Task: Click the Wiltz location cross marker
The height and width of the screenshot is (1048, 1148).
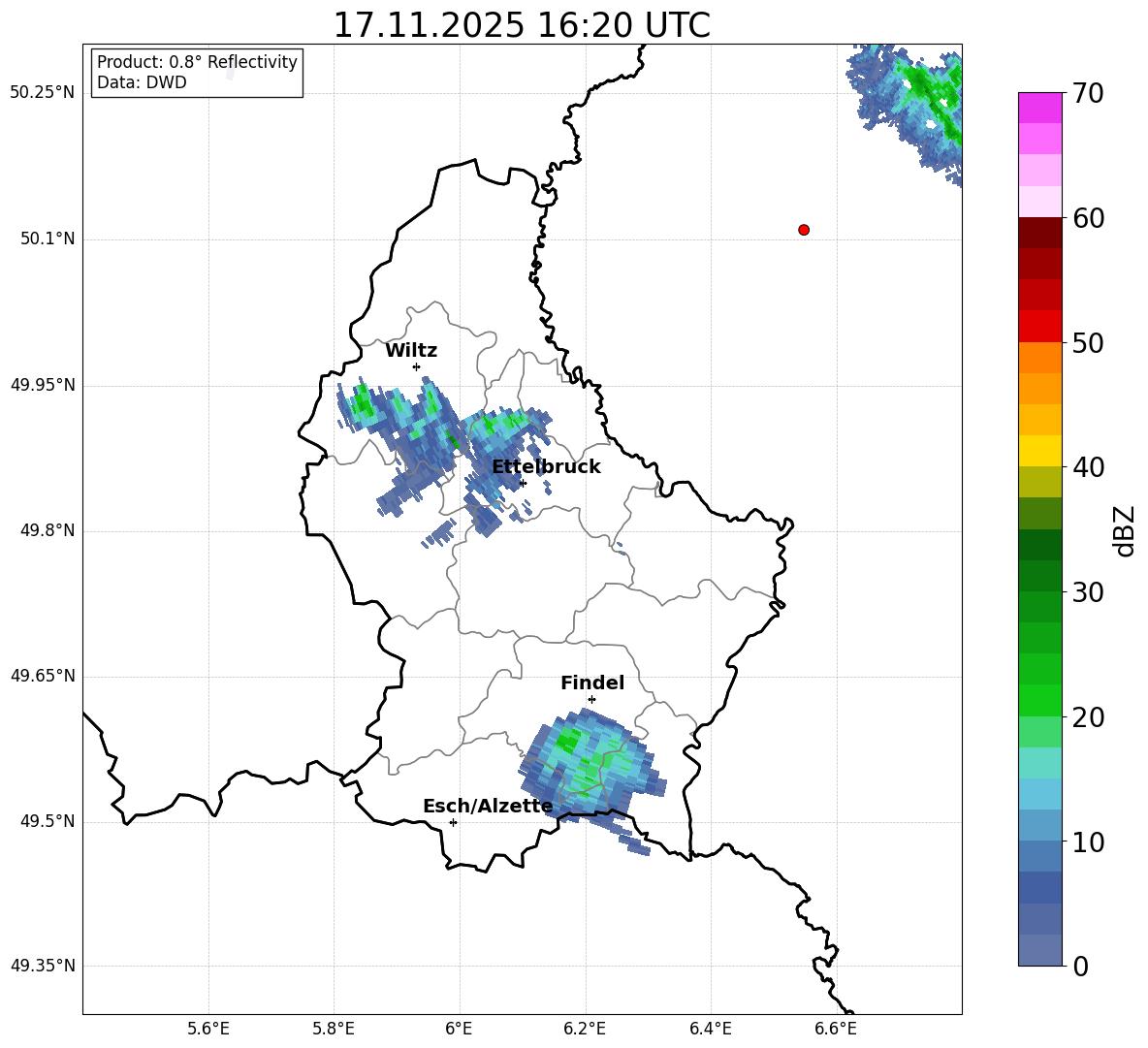Action: pos(417,366)
